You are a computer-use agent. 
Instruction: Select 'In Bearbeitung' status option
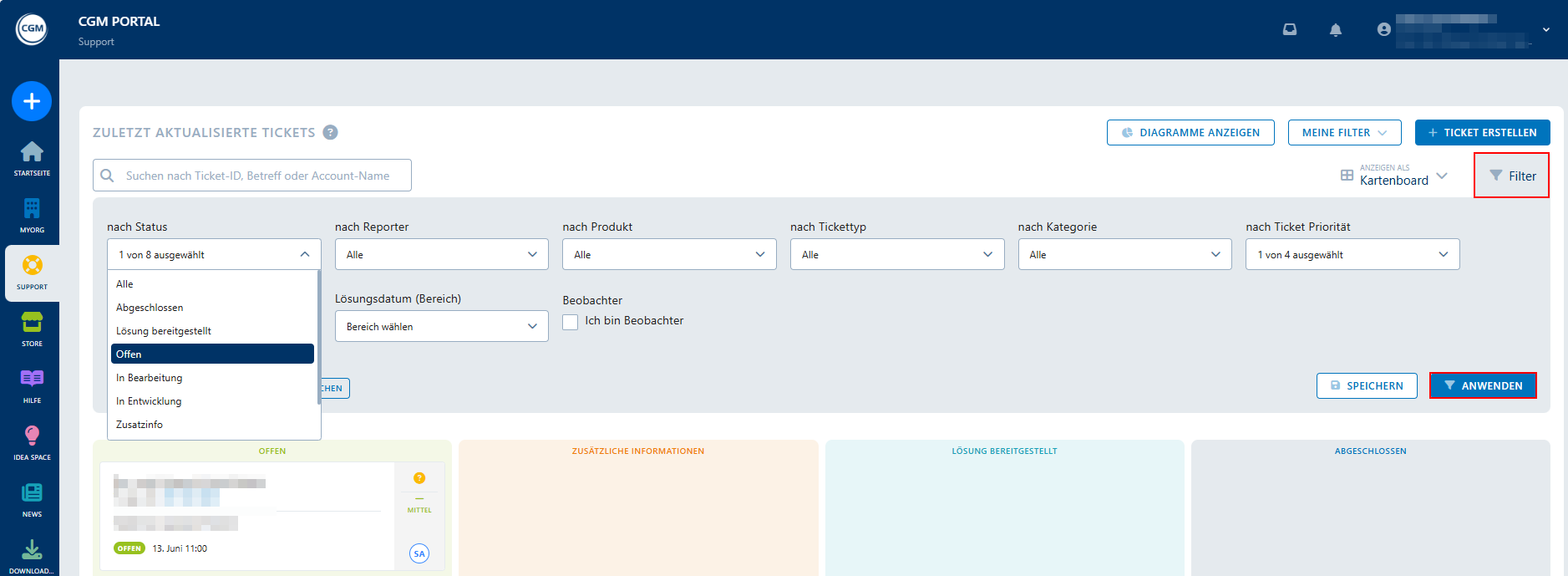click(x=150, y=378)
